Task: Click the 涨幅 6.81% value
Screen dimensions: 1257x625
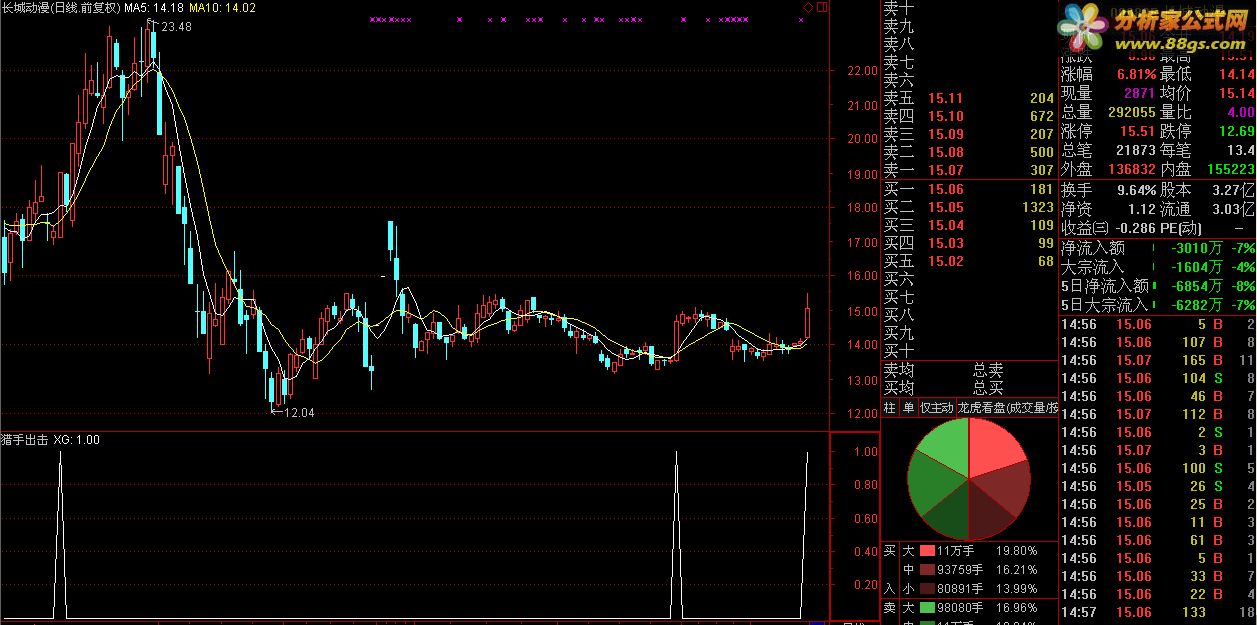Action: click(1135, 74)
